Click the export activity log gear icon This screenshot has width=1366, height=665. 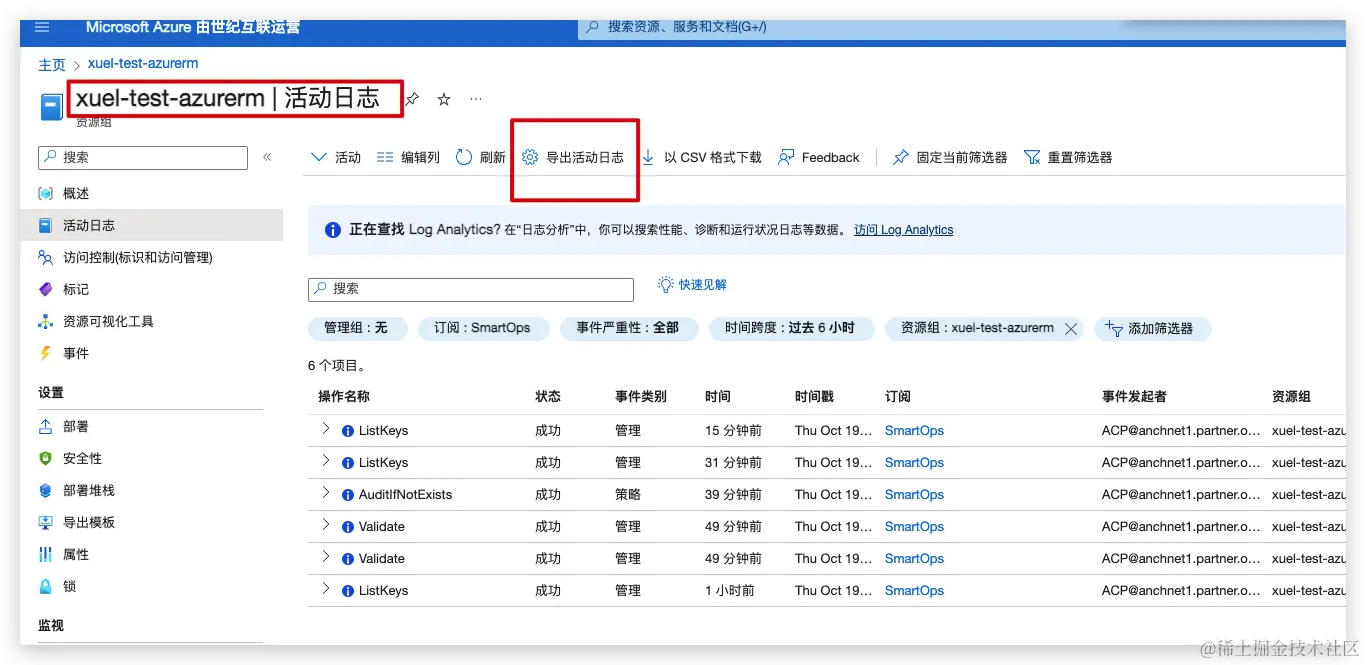pyautogui.click(x=530, y=157)
